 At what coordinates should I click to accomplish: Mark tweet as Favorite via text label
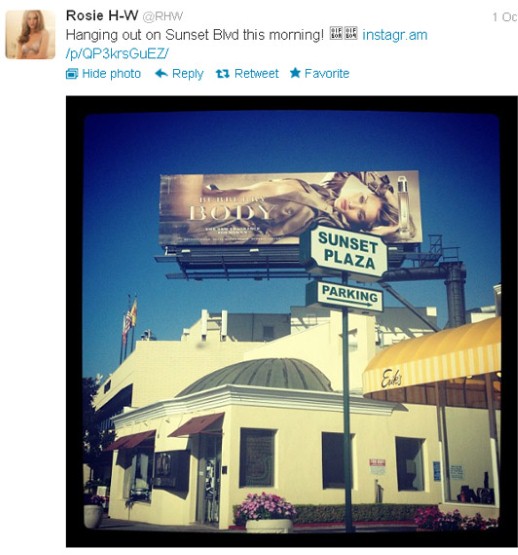click(327, 74)
